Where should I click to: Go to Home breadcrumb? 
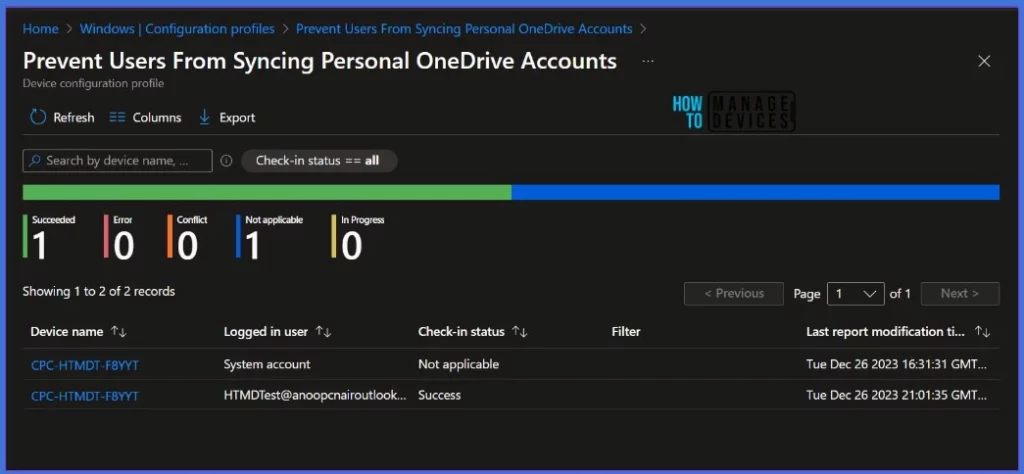(40, 29)
